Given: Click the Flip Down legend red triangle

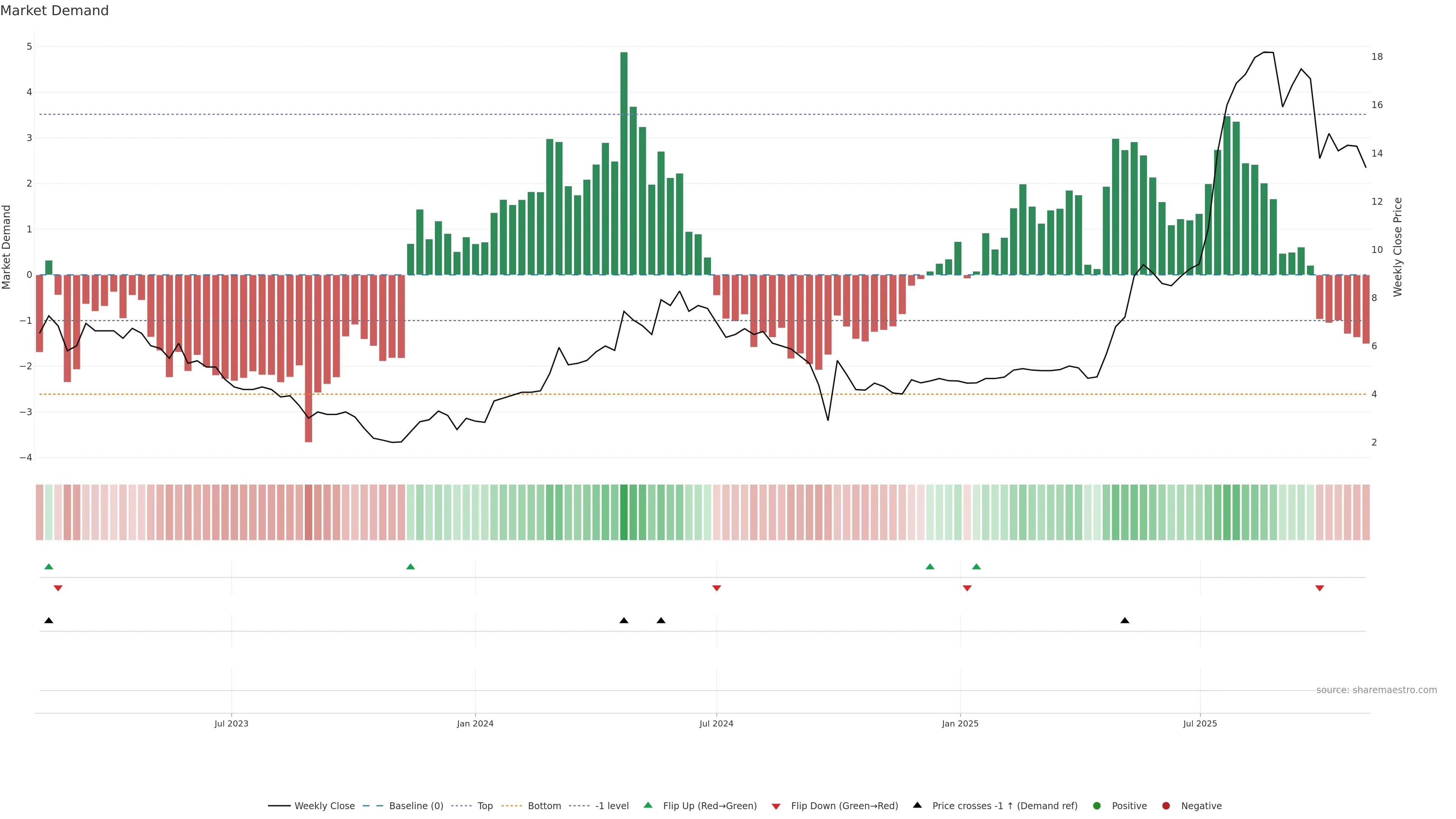Looking at the screenshot, I should (x=776, y=806).
